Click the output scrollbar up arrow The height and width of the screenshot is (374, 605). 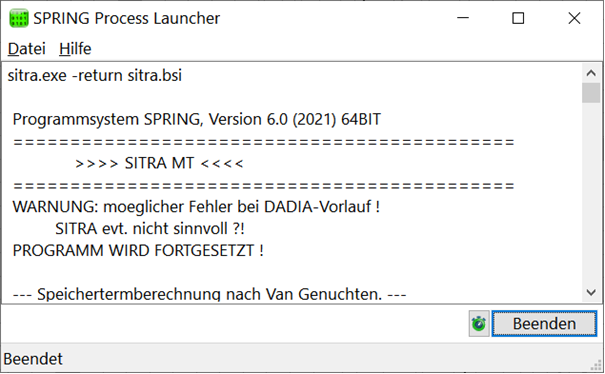[x=591, y=73]
